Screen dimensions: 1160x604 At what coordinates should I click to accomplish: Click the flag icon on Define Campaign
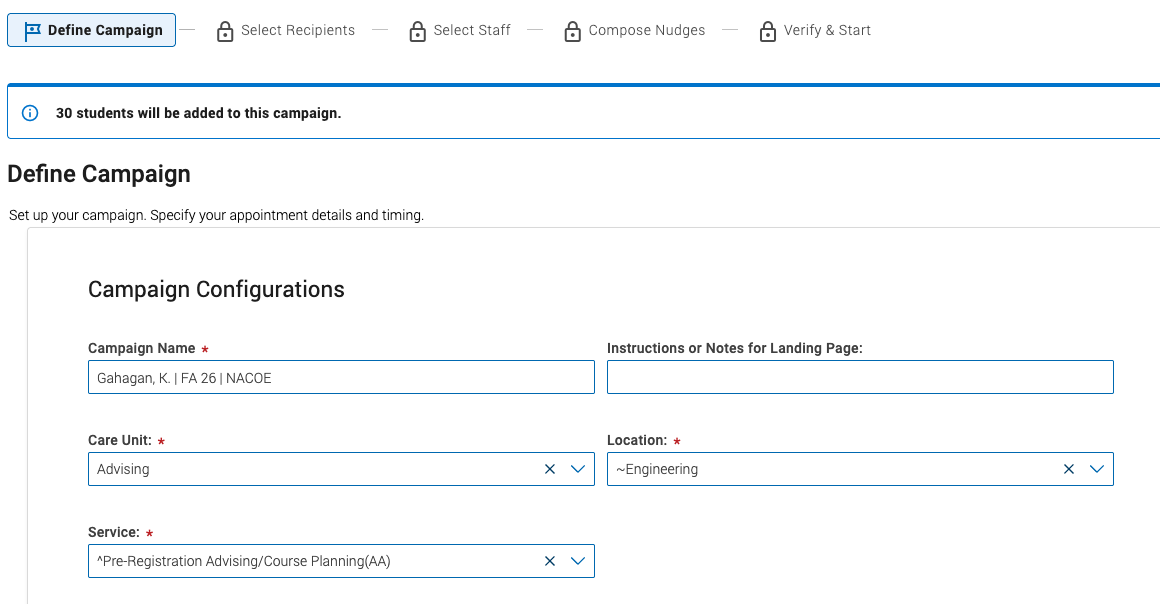(x=32, y=31)
